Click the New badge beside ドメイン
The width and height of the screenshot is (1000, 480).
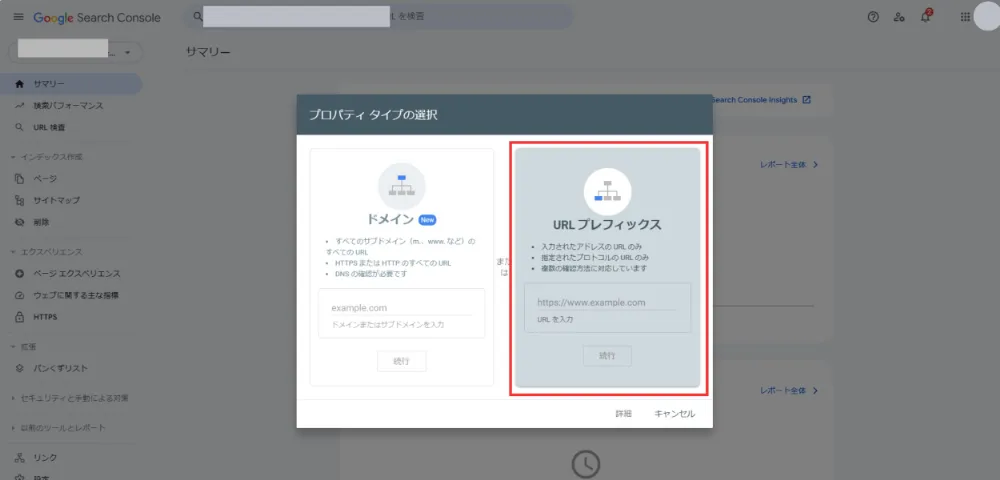pyautogui.click(x=427, y=220)
